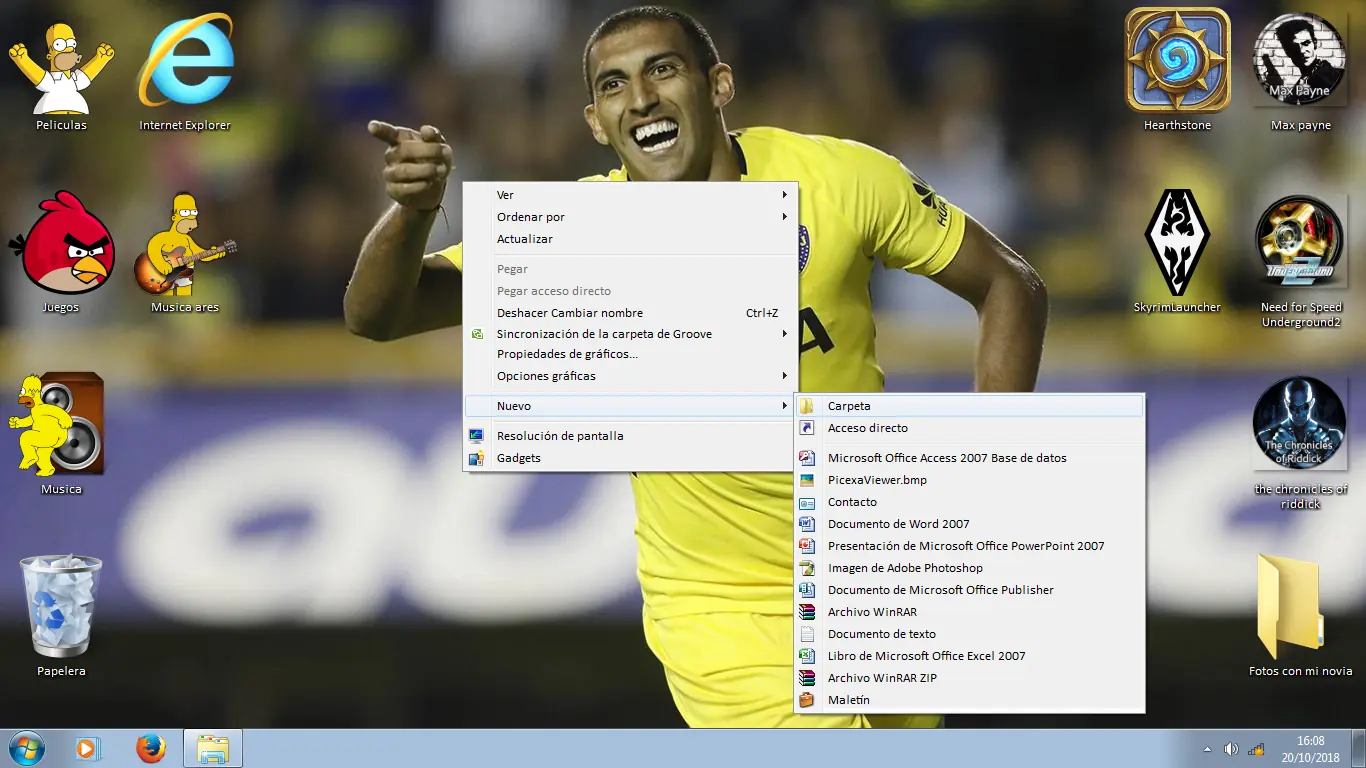Create new Libro de Excel 2007

coord(969,656)
